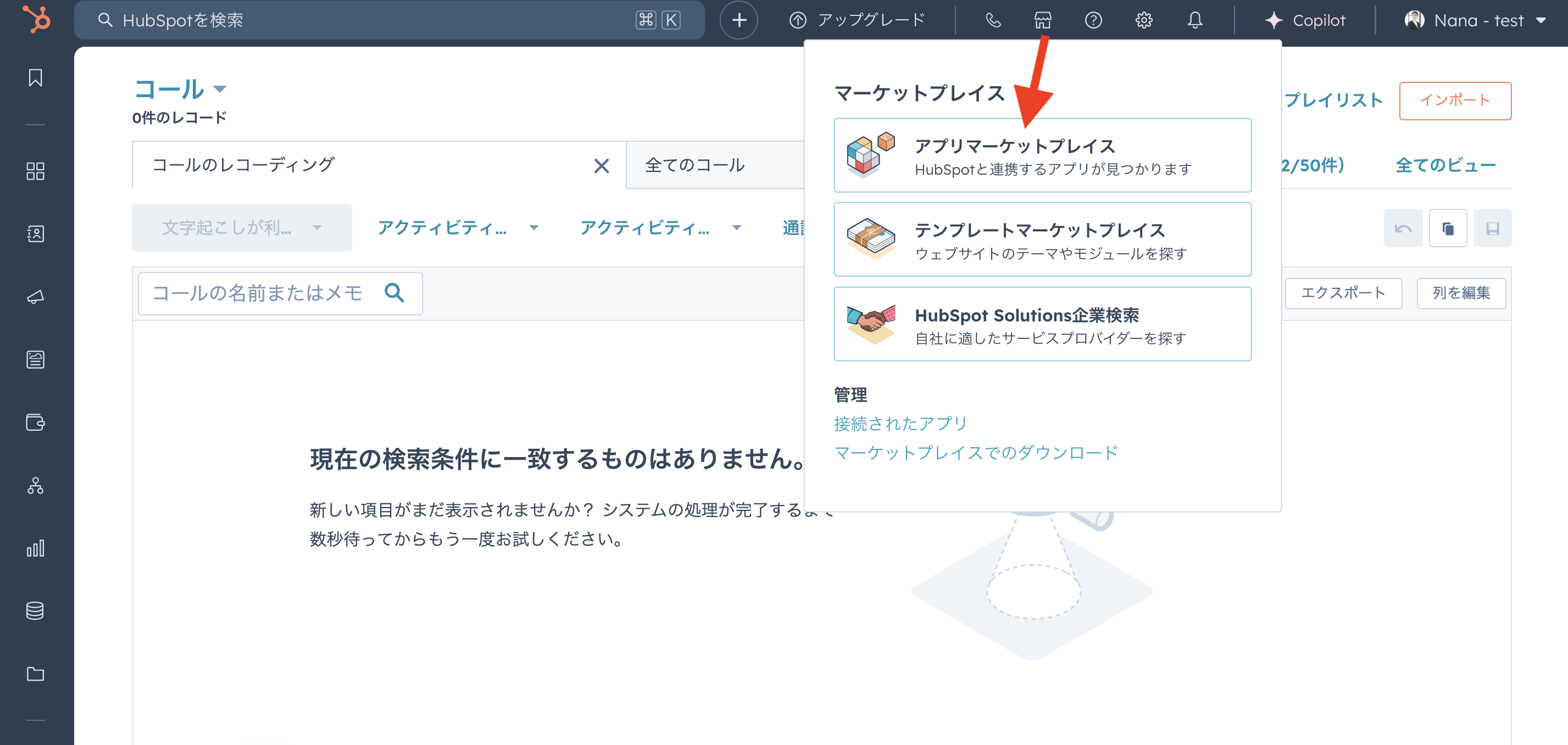Click the 接続されたアプリ link
Image resolution: width=1568 pixels, height=745 pixels.
[x=900, y=424]
